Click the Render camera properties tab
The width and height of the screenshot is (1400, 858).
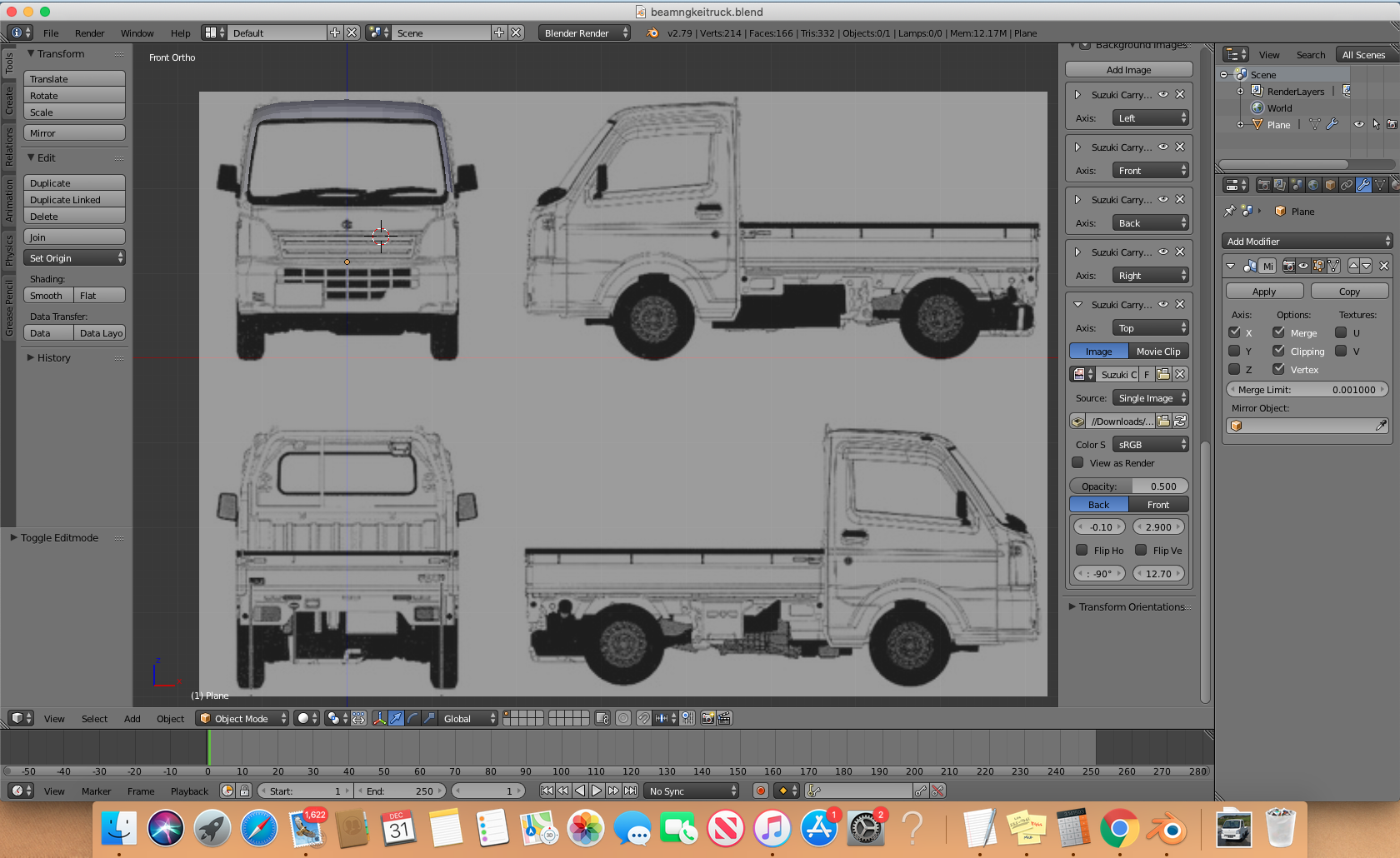[x=1263, y=185]
